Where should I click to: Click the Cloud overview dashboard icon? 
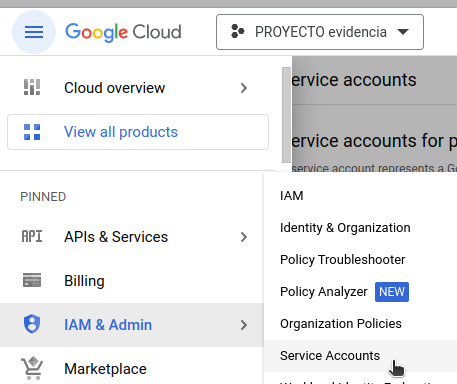click(32, 88)
